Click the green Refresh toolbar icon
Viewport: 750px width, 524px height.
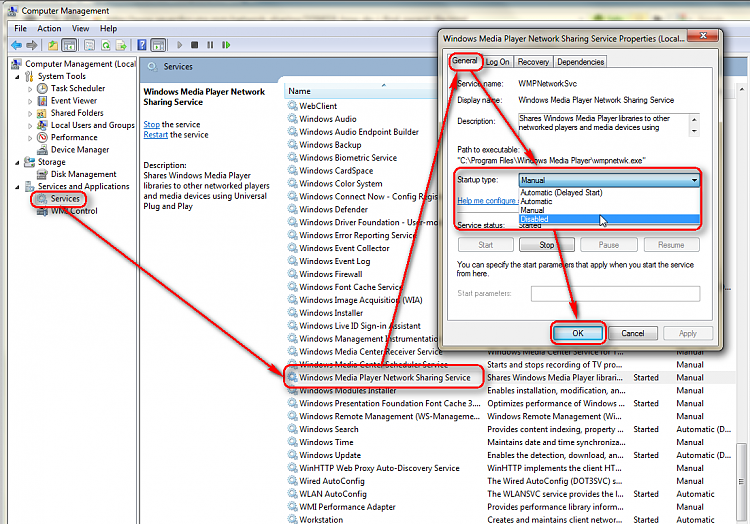[106, 45]
